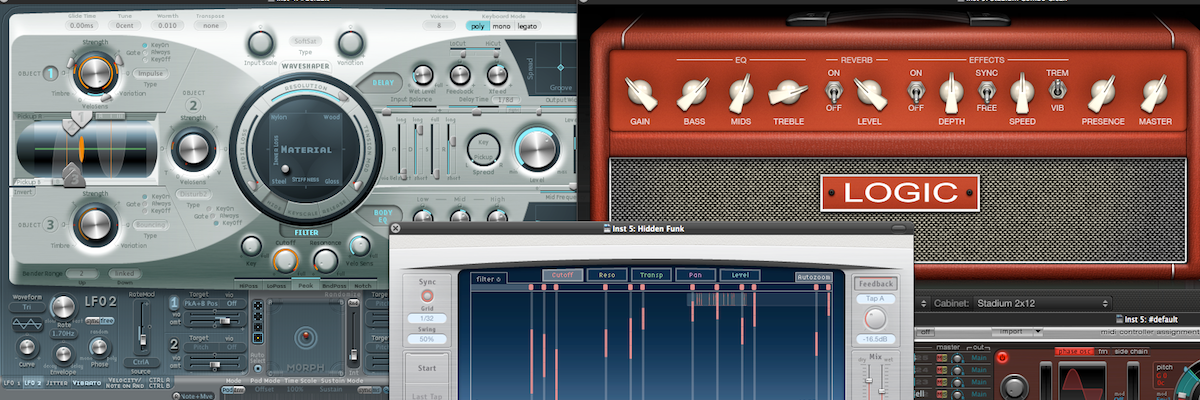This screenshot has width=1200, height=400.
Task: Click the Tap A level knob
Action: coord(876,319)
